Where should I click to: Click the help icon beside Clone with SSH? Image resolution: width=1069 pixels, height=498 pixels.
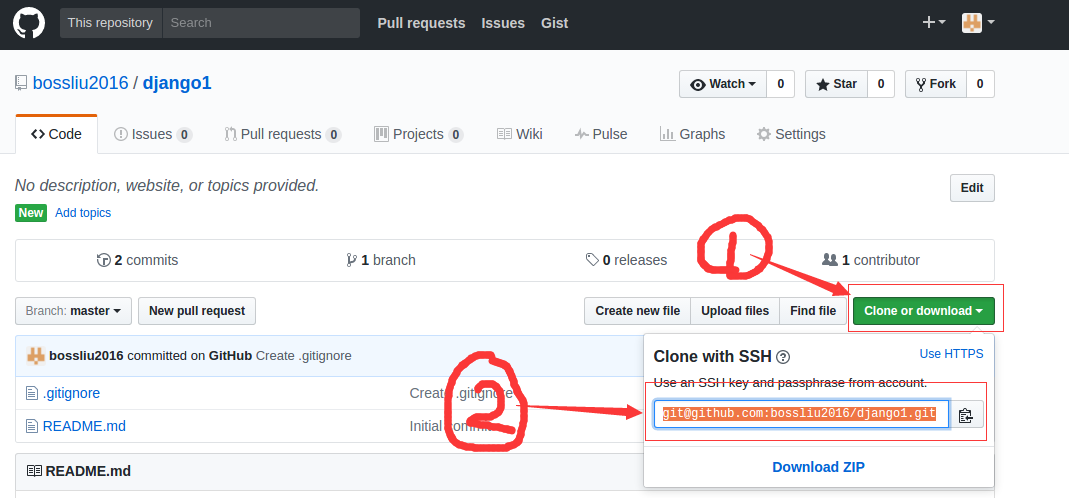click(783, 357)
